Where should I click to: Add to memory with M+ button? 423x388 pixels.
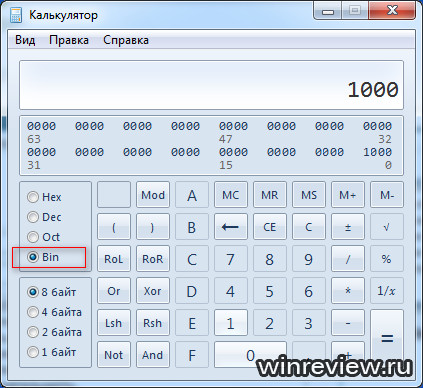click(348, 195)
